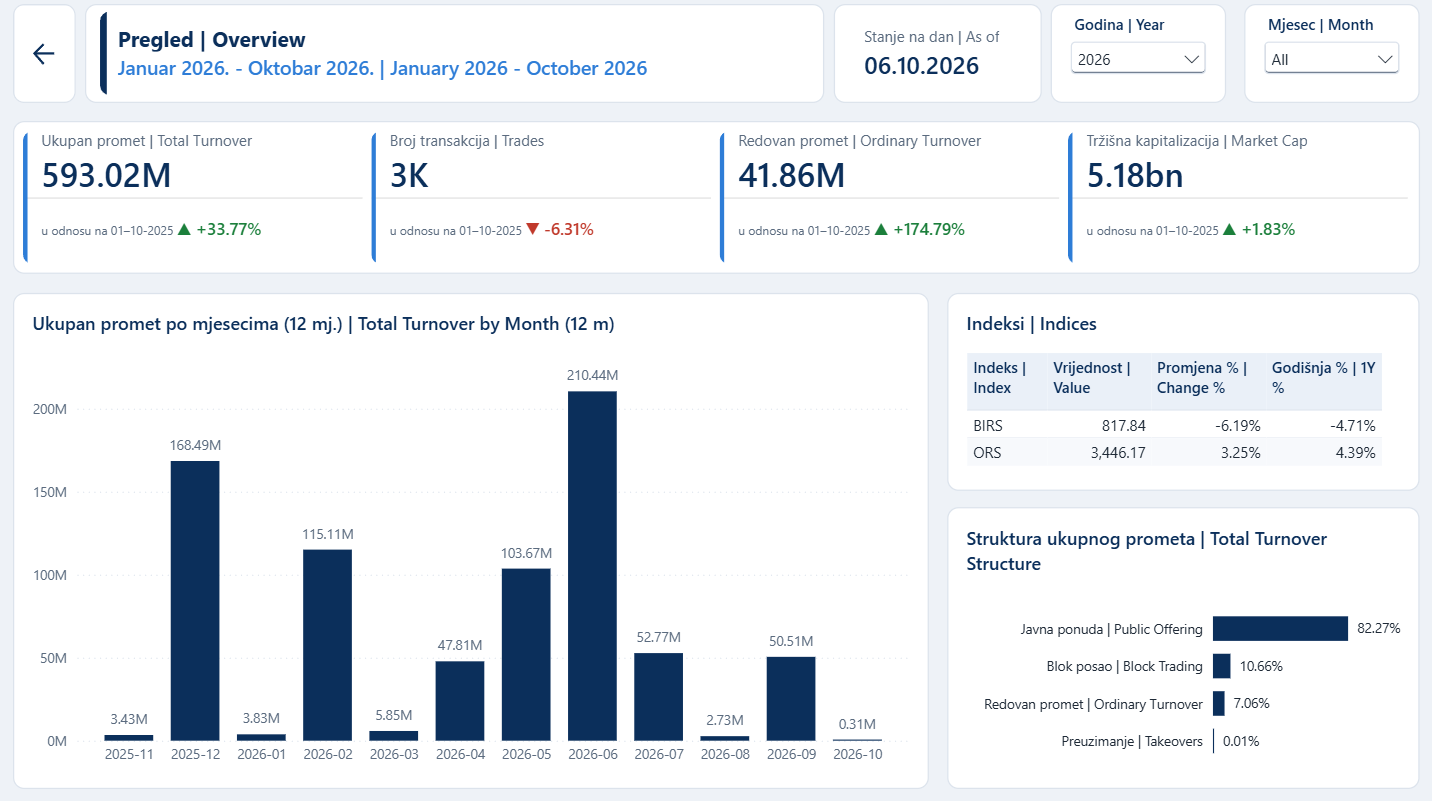Select the ORS index name cell
Screen dimensions: 1432x801
1006,452
